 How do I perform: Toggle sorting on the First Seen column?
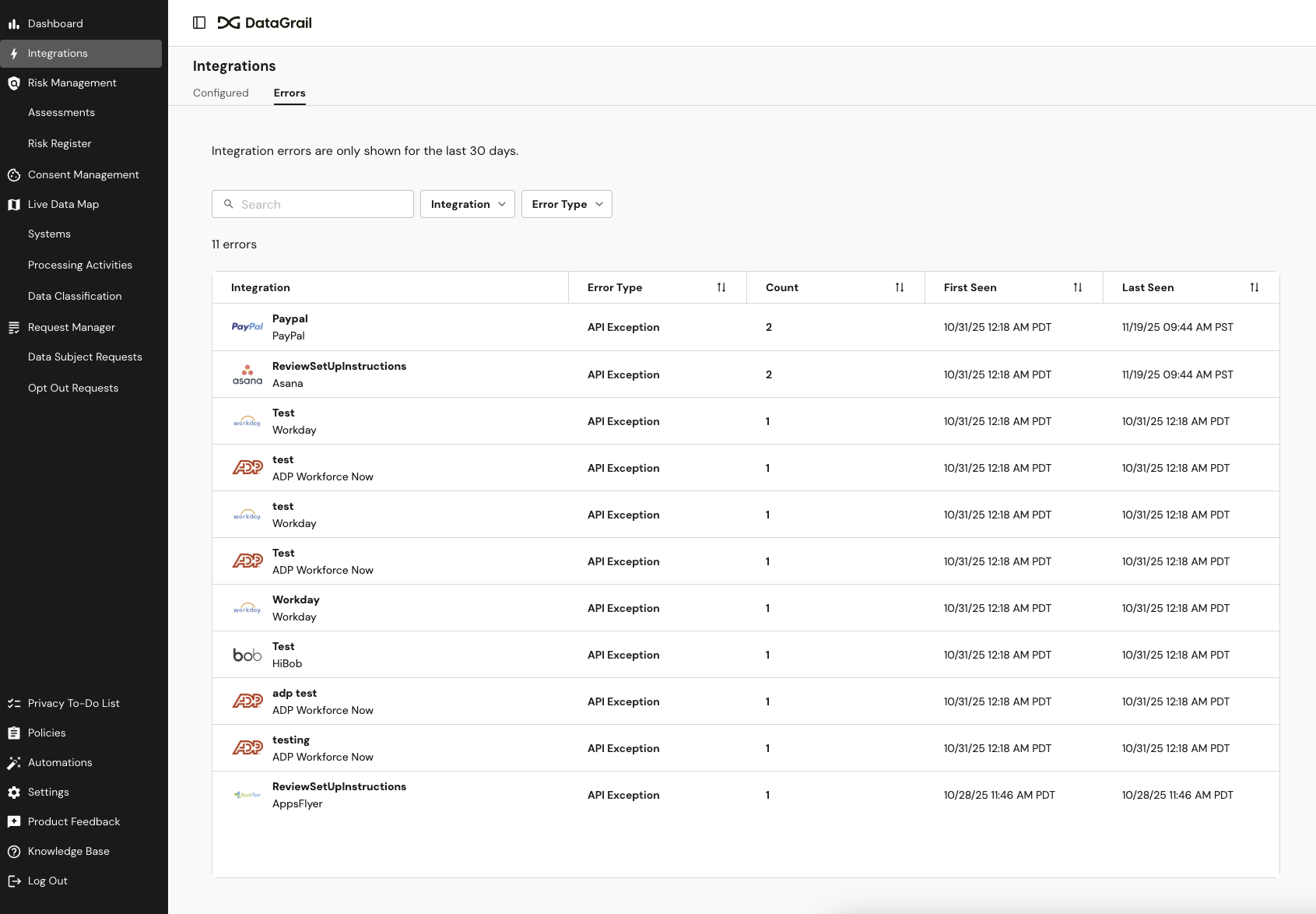click(x=1078, y=287)
